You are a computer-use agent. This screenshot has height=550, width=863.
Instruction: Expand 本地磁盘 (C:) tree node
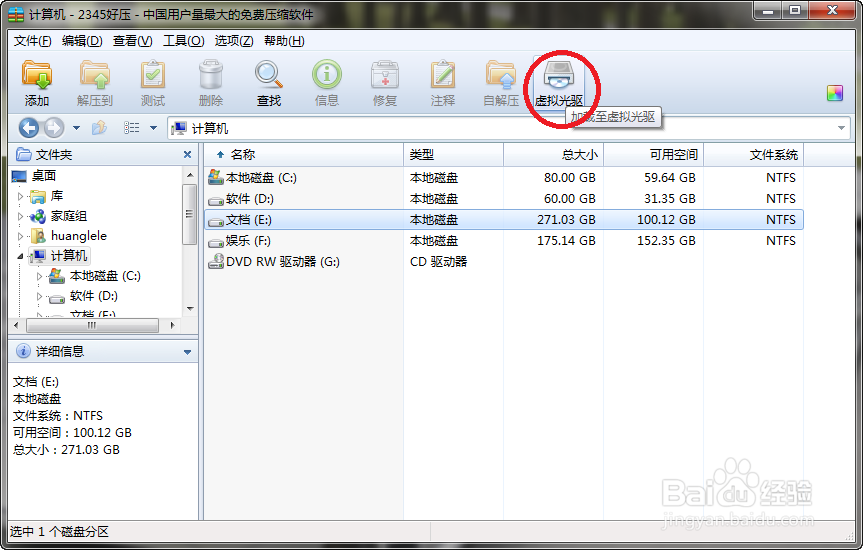point(39,276)
